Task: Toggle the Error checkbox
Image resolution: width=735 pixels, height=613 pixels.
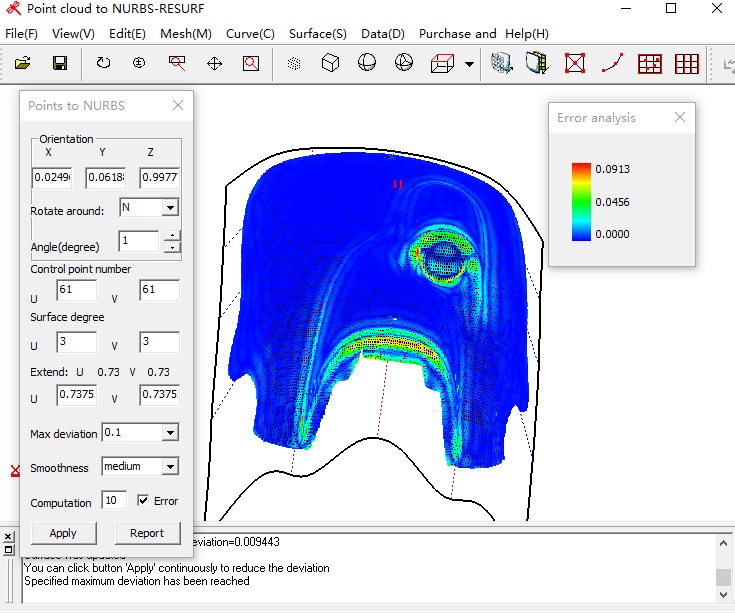Action: (143, 501)
